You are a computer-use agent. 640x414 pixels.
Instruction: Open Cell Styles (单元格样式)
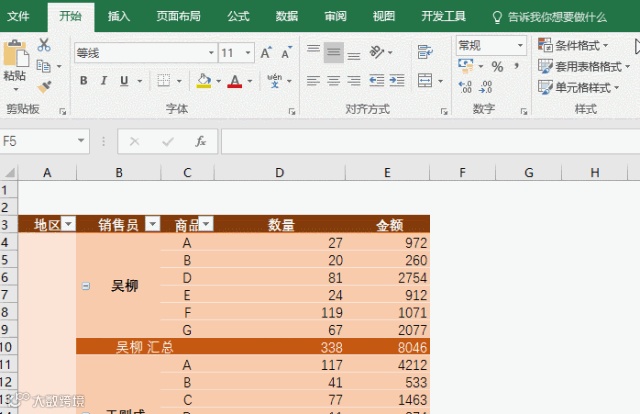click(x=578, y=87)
